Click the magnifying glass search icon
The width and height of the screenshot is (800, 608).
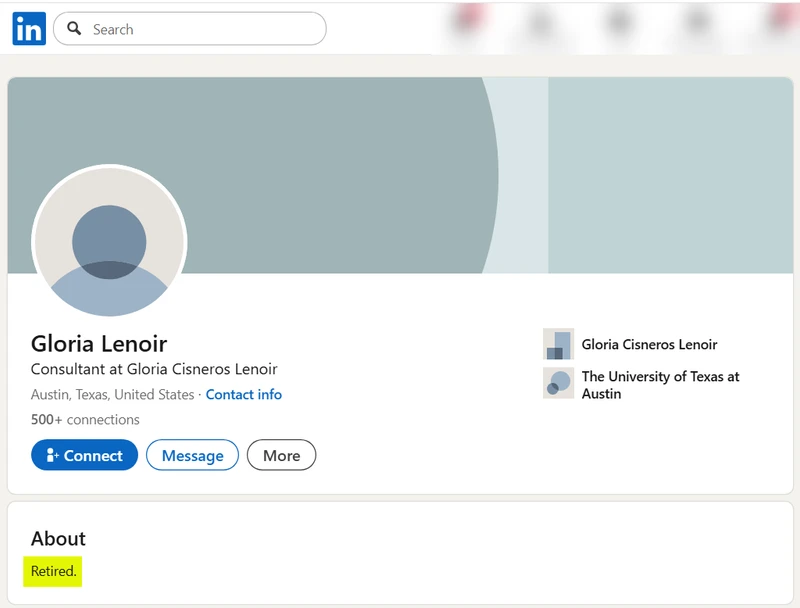coord(74,29)
